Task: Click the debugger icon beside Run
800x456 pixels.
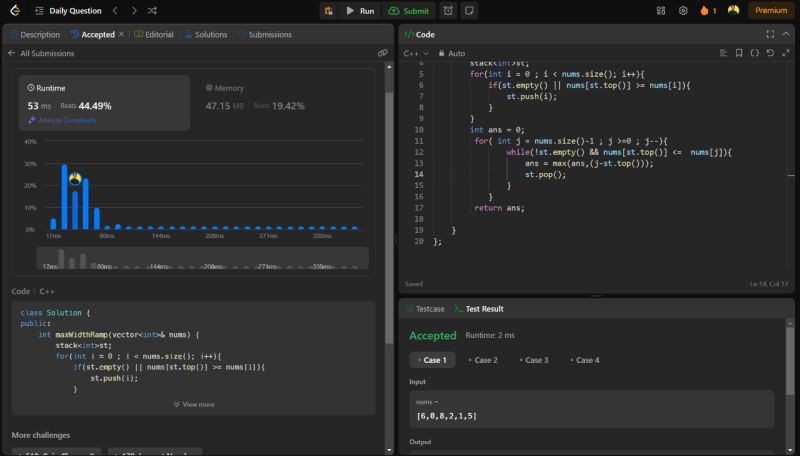Action: tap(329, 11)
